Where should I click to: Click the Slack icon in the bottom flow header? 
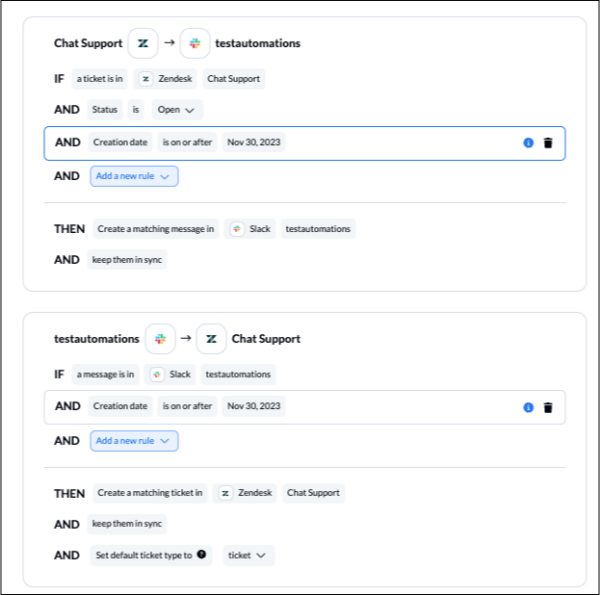point(160,339)
